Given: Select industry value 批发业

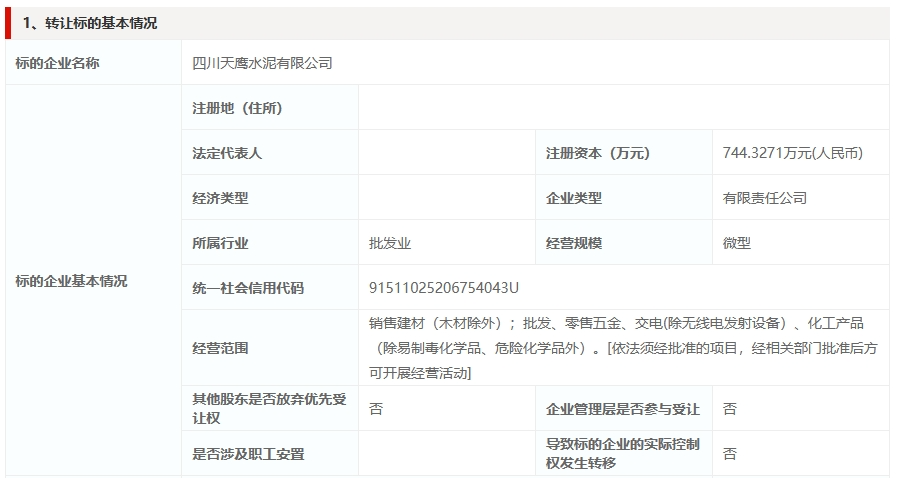Looking at the screenshot, I should [390, 243].
